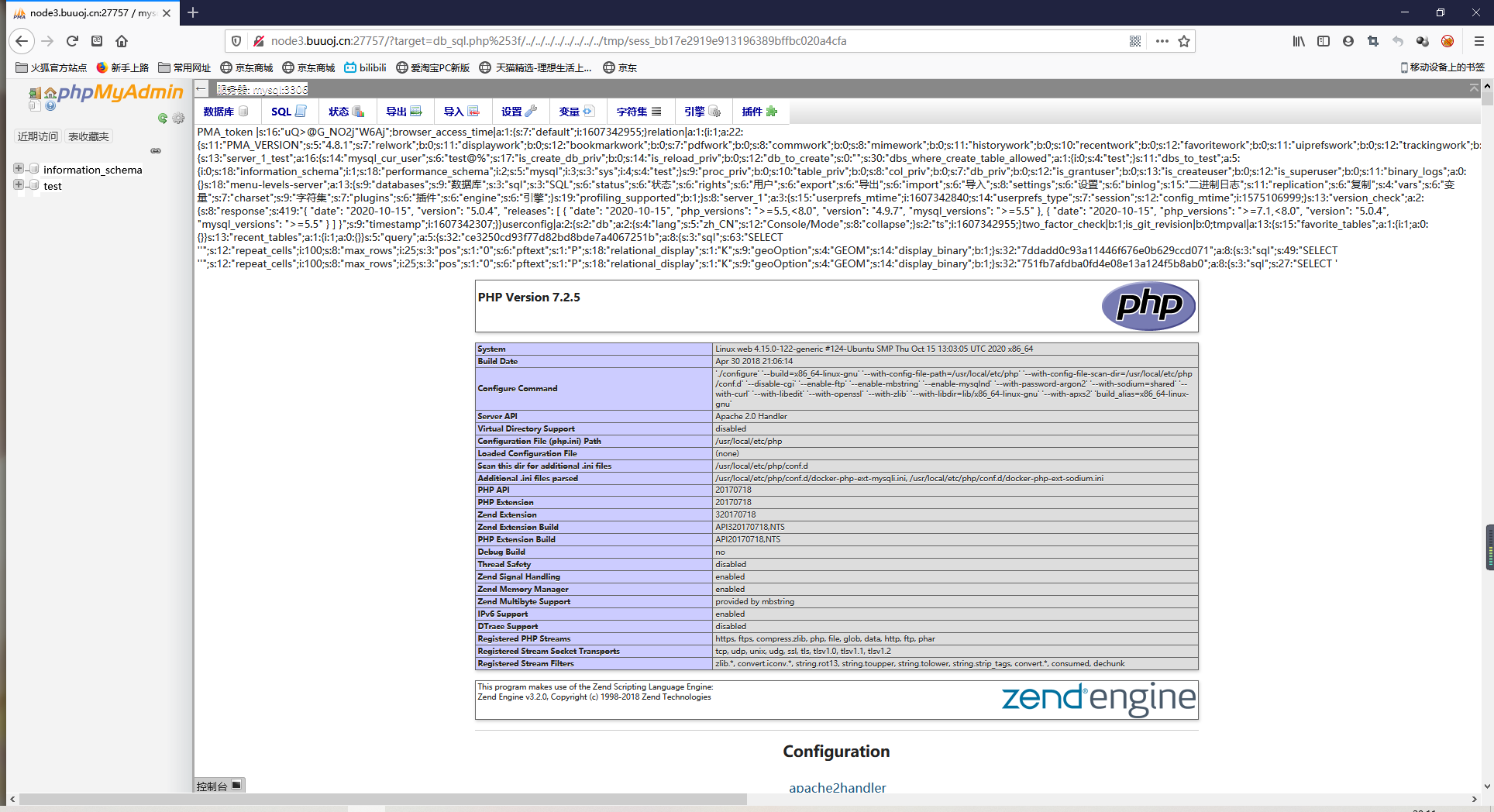Click the 近期访问 recent tables button
The width and height of the screenshot is (1494, 812).
point(38,136)
